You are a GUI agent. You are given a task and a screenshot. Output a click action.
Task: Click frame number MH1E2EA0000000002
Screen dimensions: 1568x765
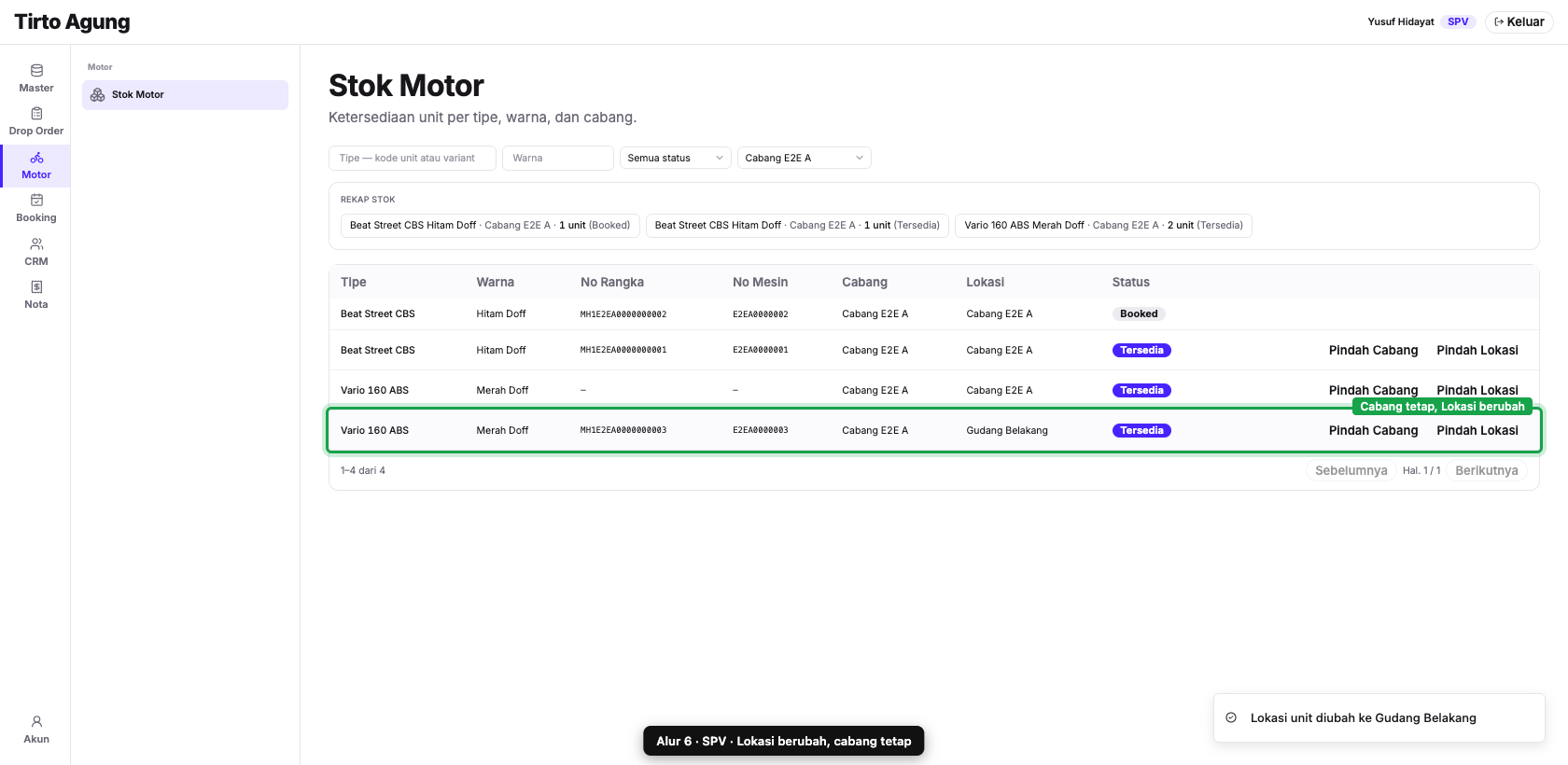tap(623, 314)
